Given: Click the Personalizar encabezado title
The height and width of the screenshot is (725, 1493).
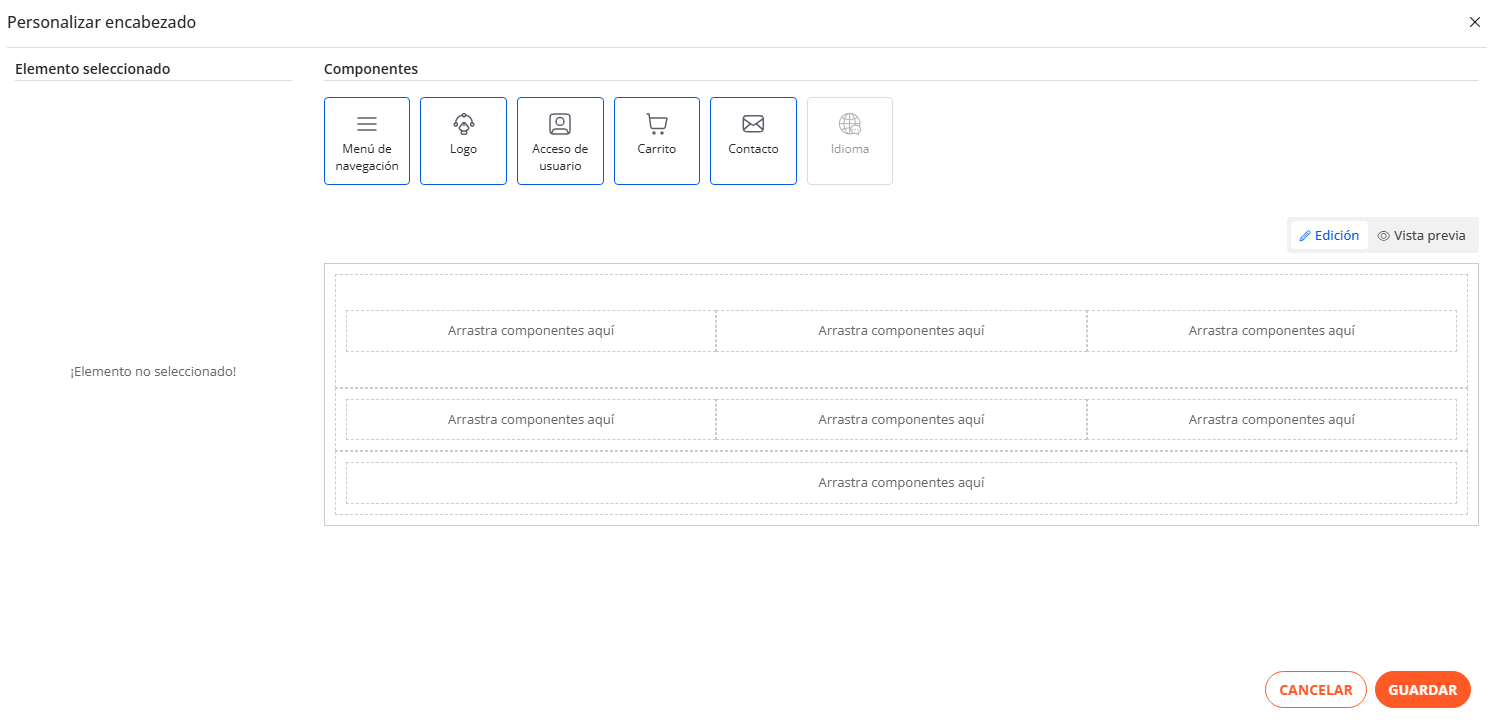Looking at the screenshot, I should point(102,22).
